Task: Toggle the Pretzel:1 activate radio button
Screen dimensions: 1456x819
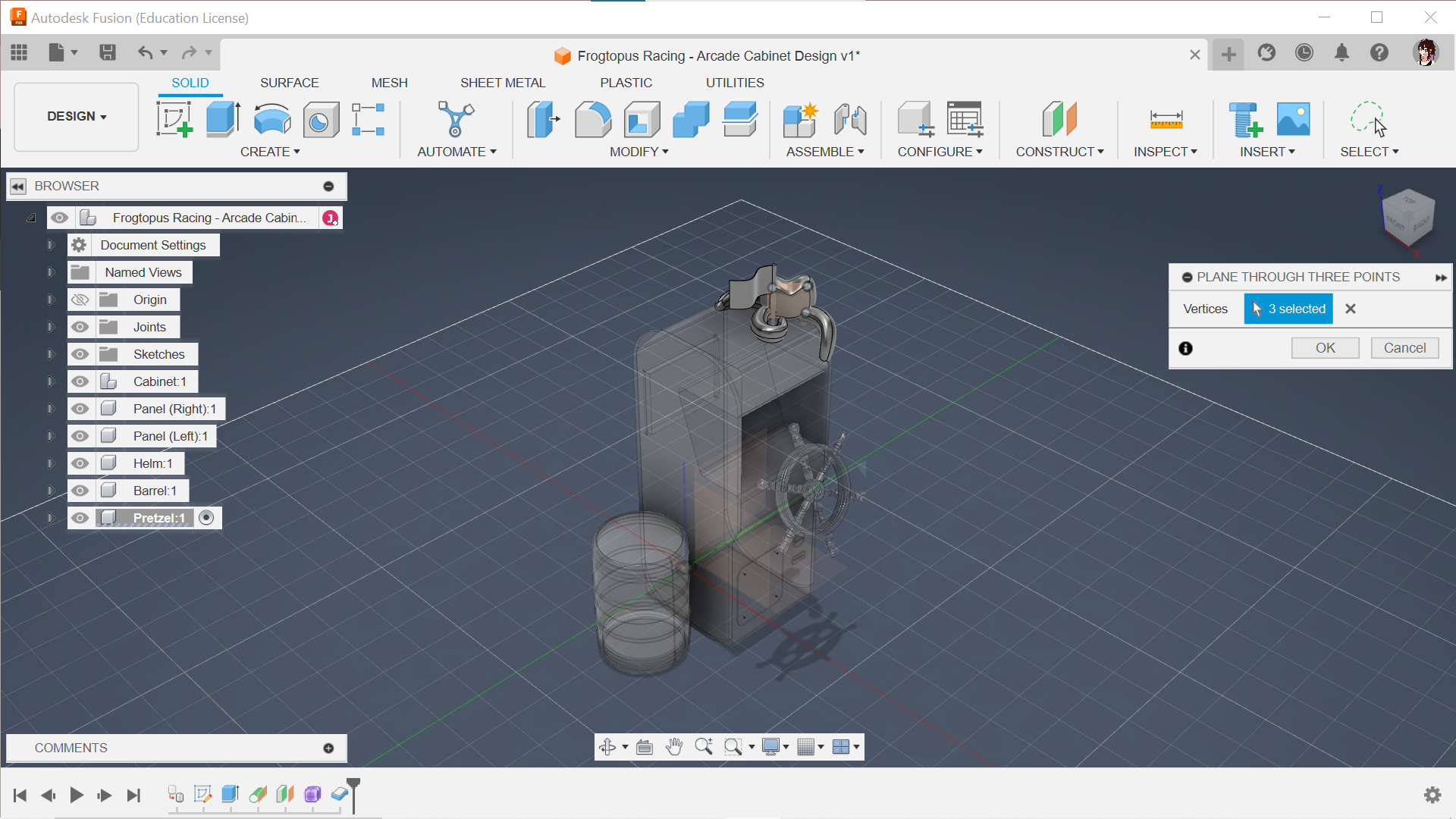Action: (x=206, y=518)
